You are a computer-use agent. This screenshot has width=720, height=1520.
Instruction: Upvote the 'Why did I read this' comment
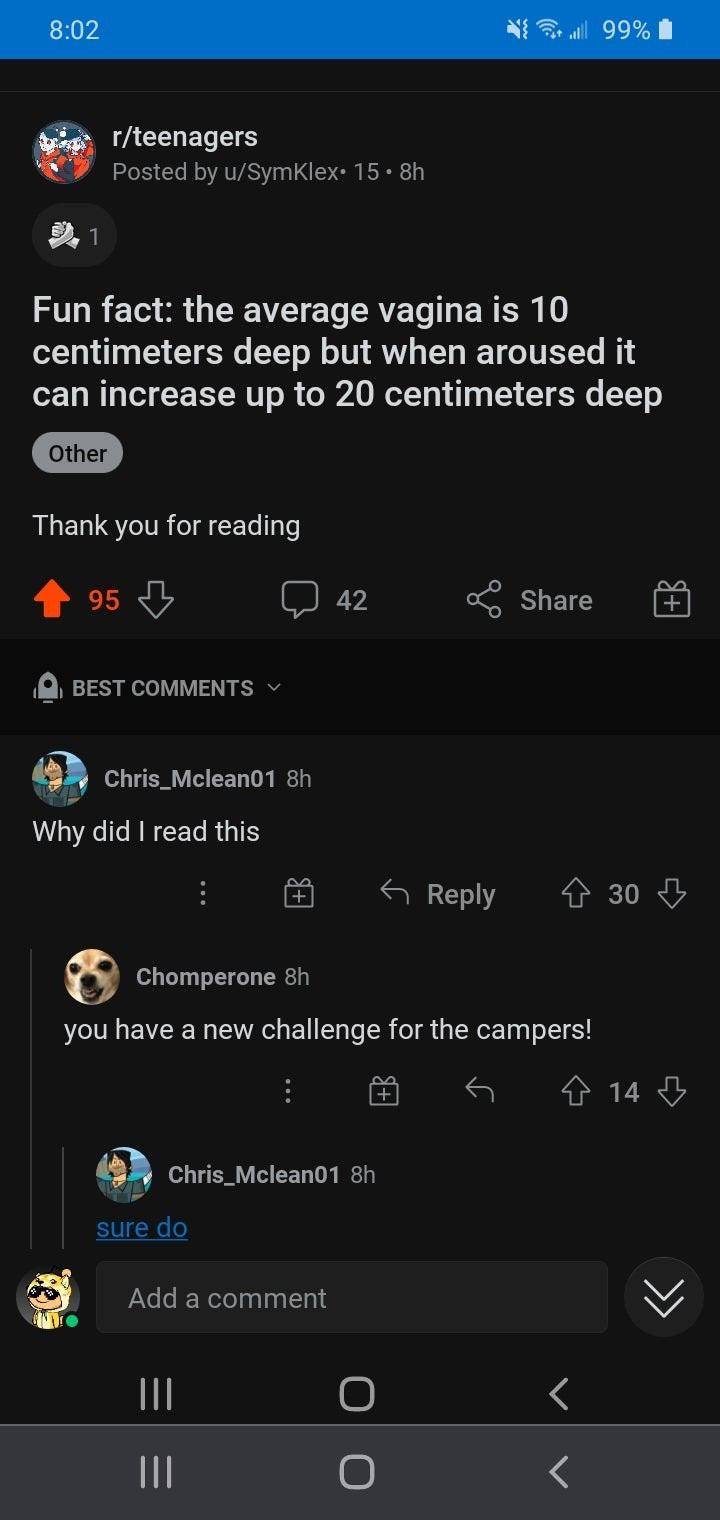(x=575, y=893)
